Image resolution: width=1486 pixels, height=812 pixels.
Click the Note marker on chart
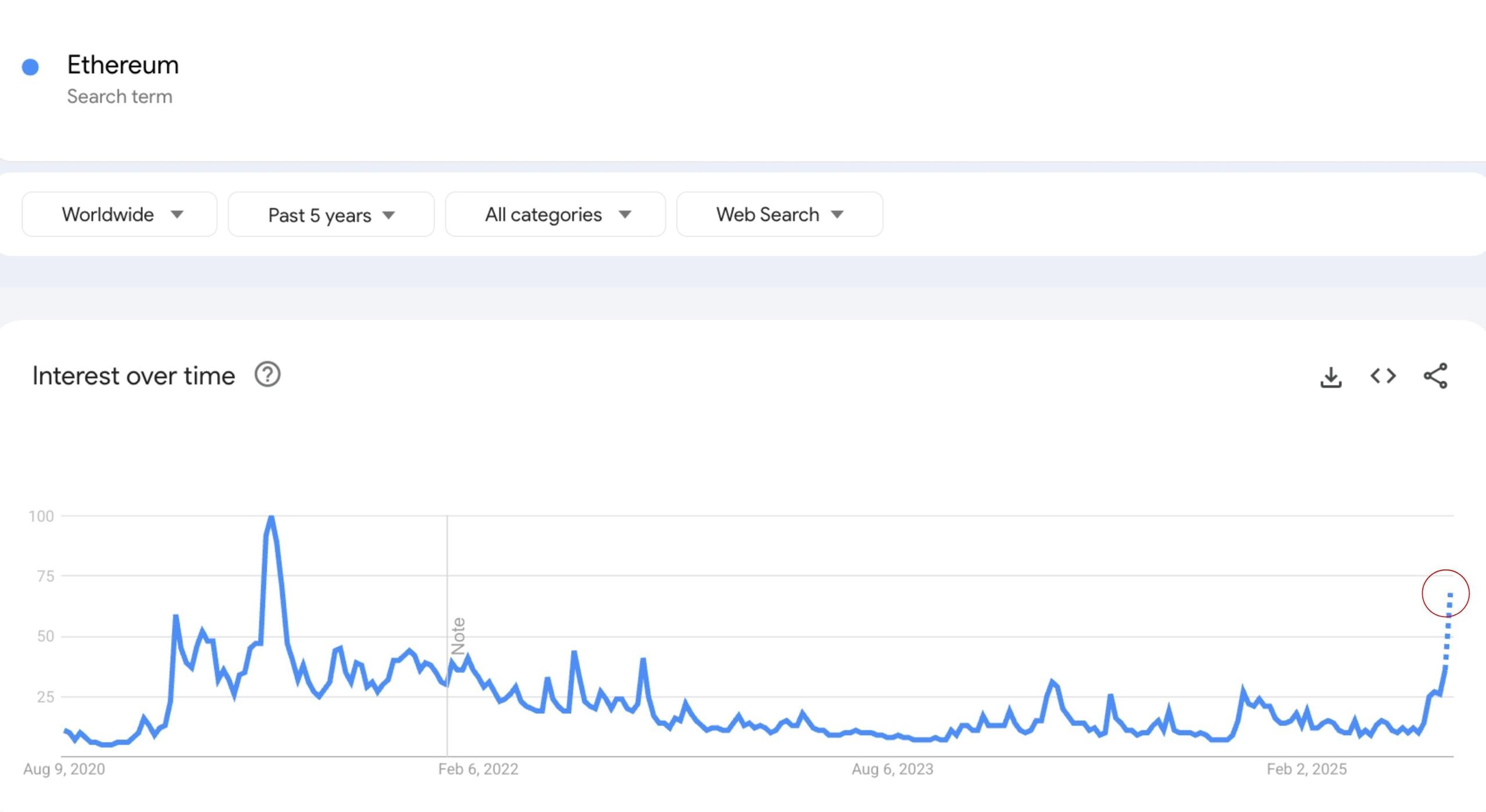click(458, 636)
